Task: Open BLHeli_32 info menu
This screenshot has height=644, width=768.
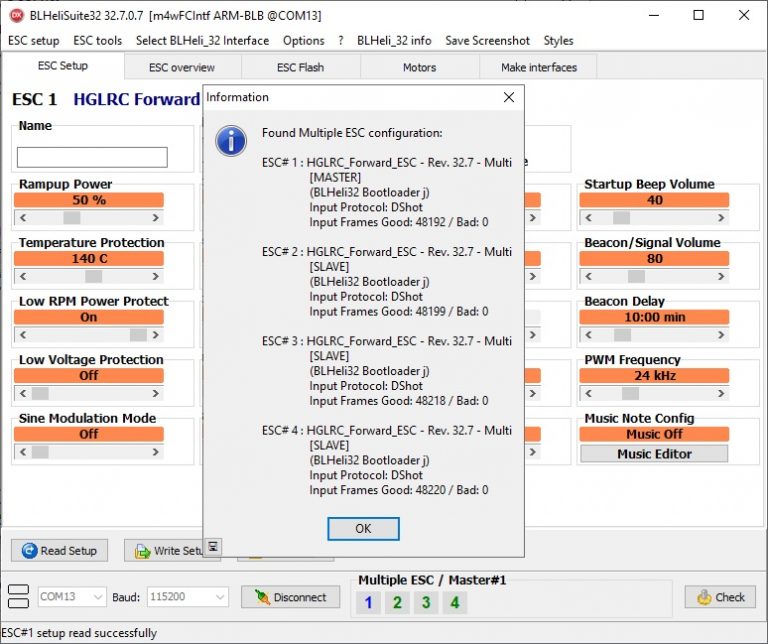Action: [394, 41]
